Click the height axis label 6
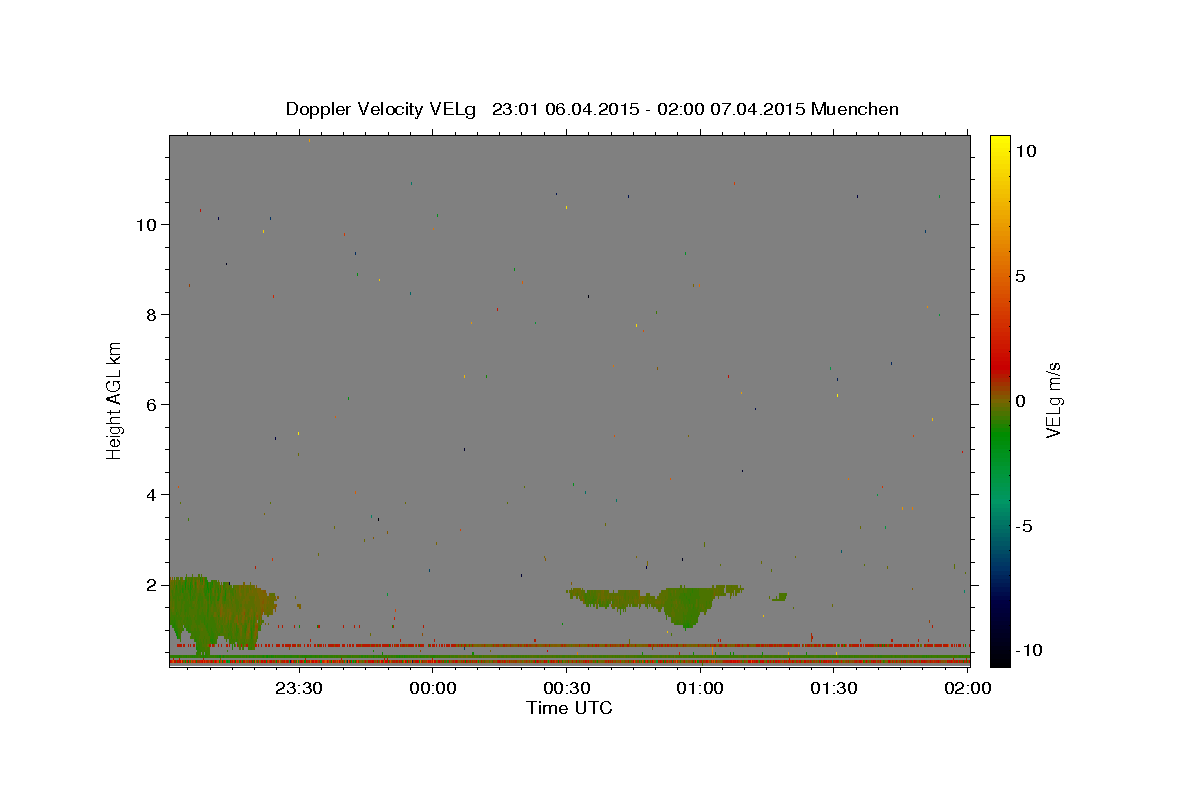This screenshot has width=1200, height=800. coord(152,405)
